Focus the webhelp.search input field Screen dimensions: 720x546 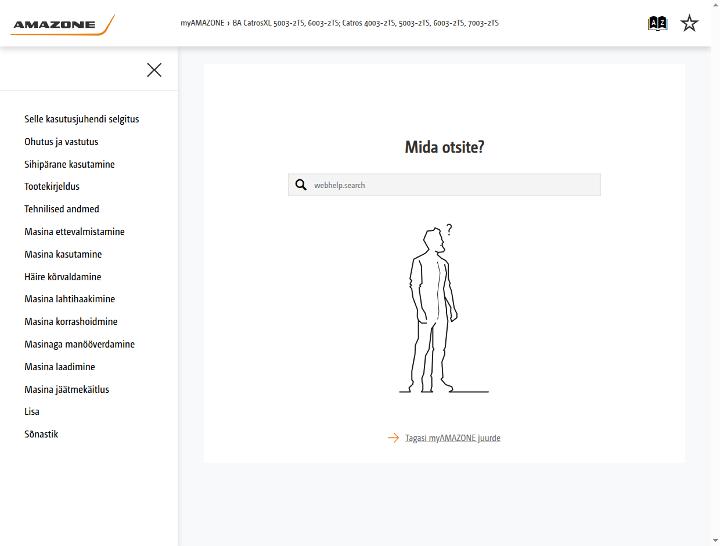coord(444,185)
